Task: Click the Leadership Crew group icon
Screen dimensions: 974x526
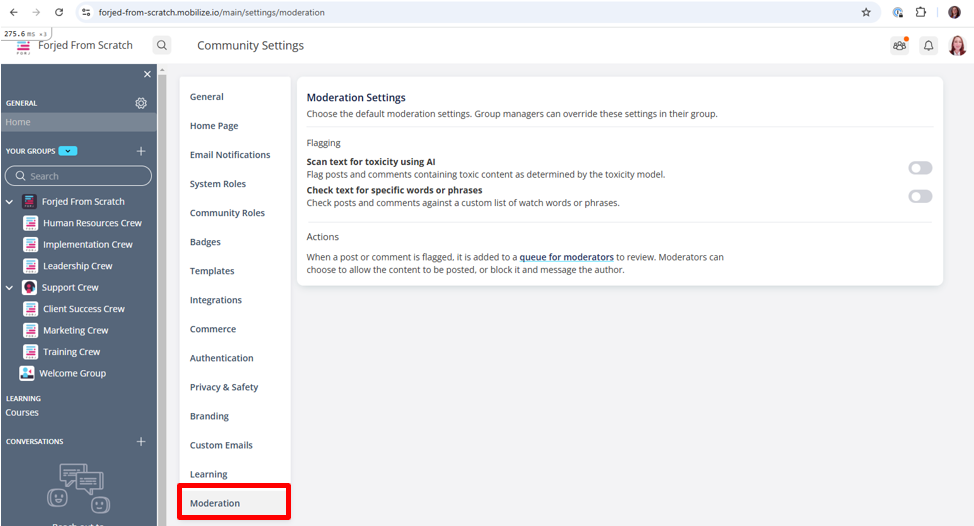Action: point(30,266)
